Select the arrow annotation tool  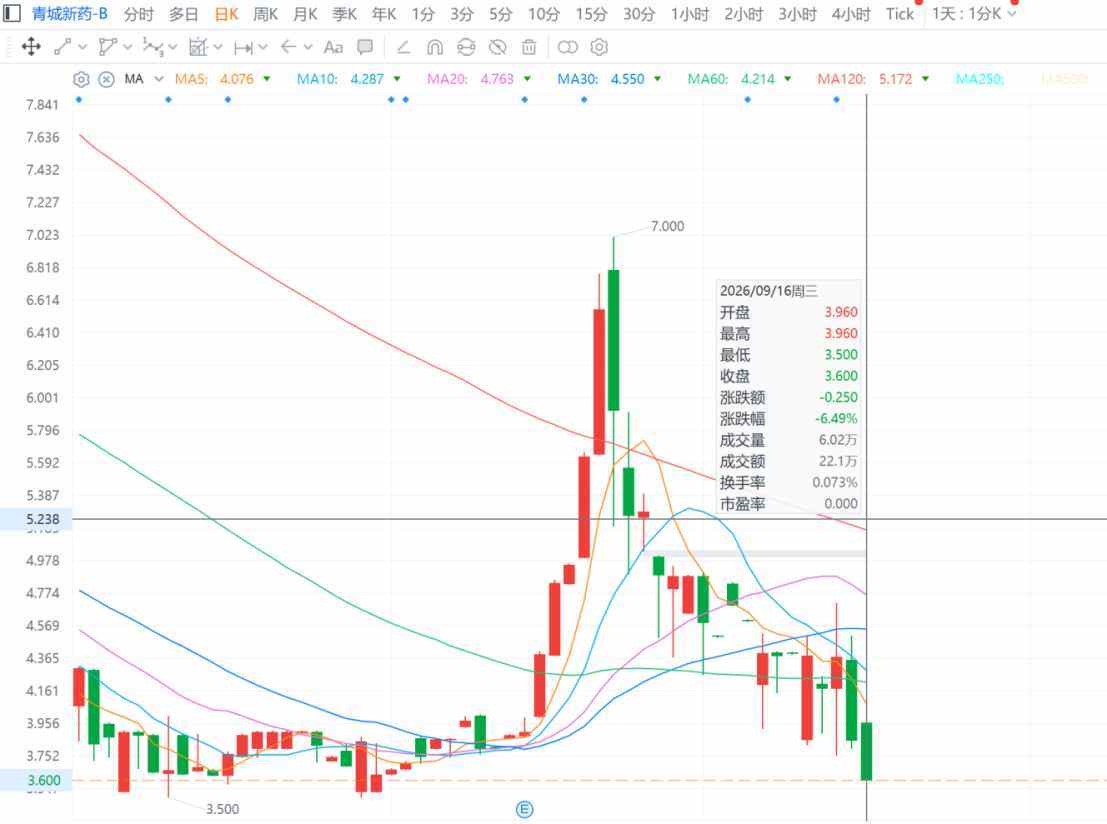[x=288, y=47]
